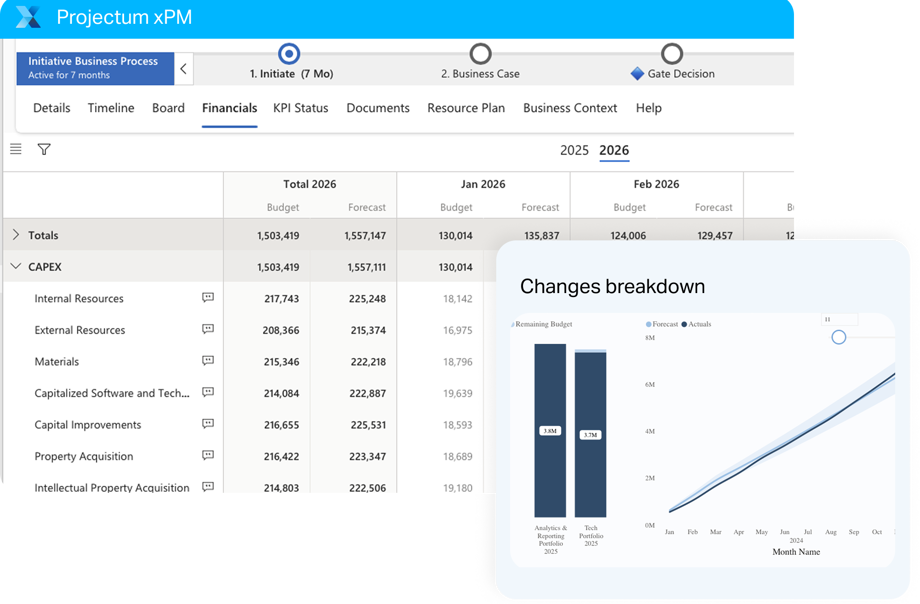
Task: Open the Resource Plan tab
Action: 466,108
